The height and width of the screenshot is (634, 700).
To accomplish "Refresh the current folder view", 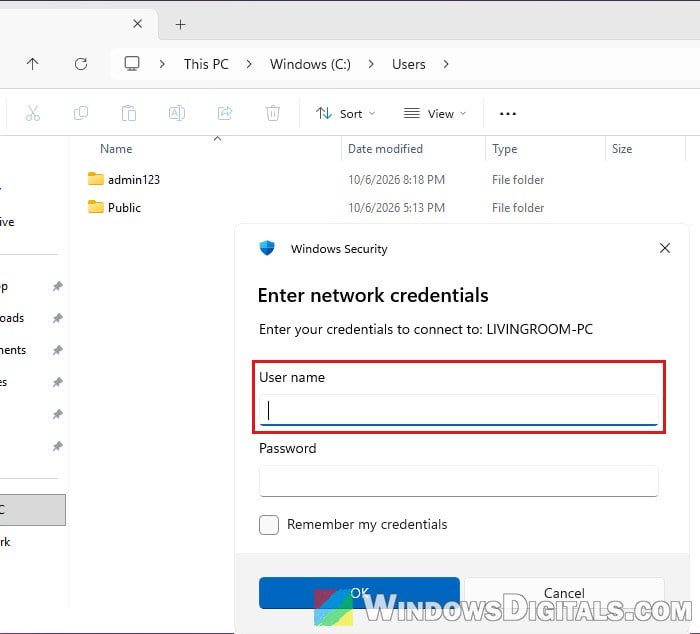I will 81,64.
